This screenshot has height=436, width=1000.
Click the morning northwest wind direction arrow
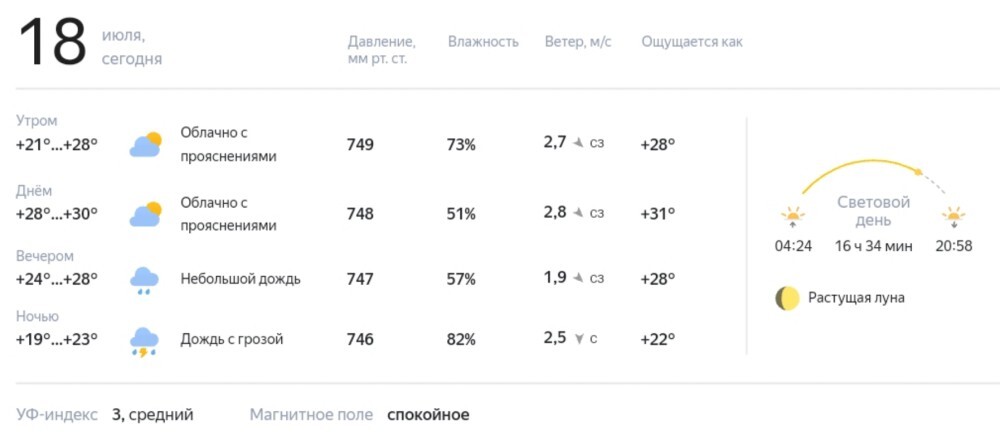(578, 143)
